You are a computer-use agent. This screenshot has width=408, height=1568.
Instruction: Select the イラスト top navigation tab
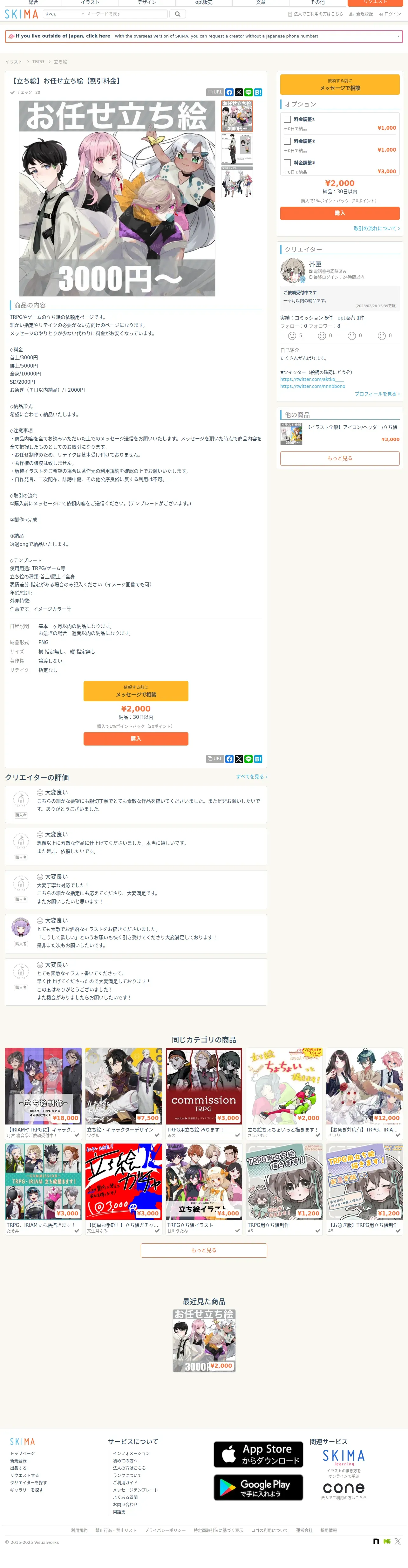[90, 3]
